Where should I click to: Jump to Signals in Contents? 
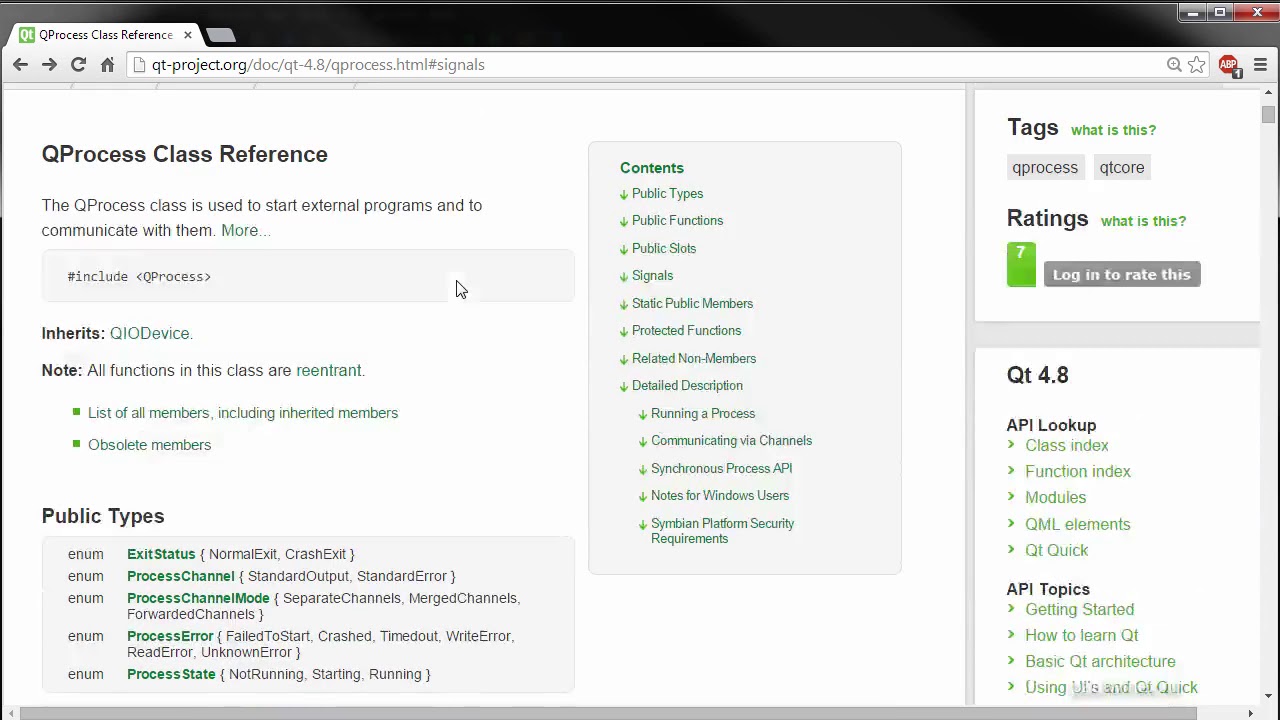652,276
